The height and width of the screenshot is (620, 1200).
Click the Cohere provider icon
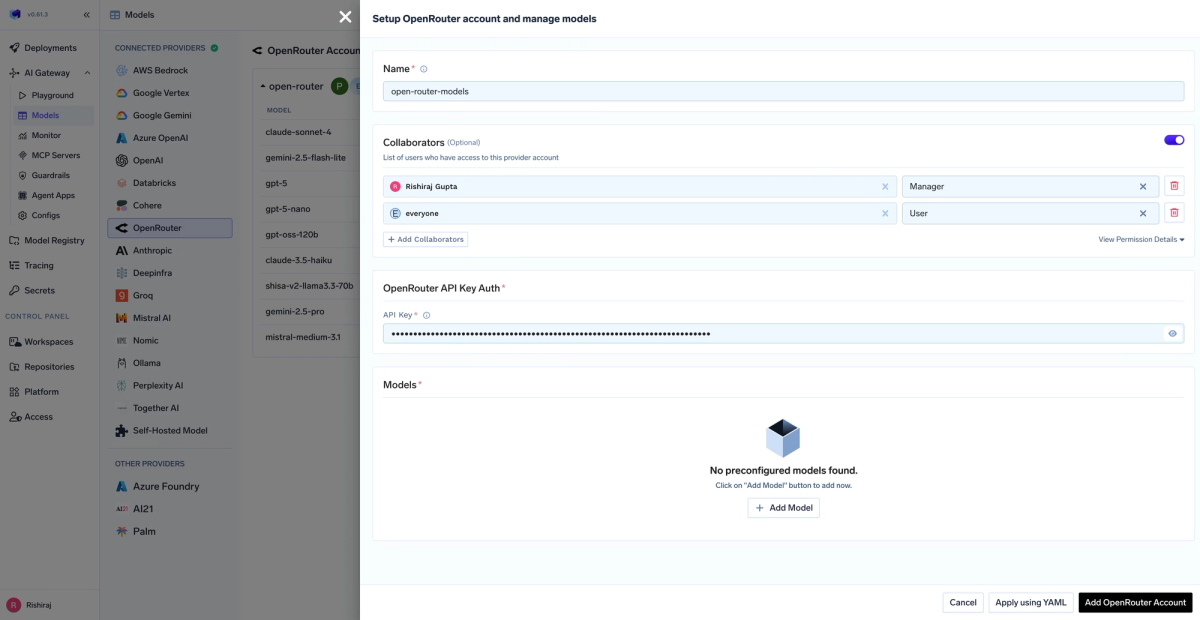(x=122, y=205)
